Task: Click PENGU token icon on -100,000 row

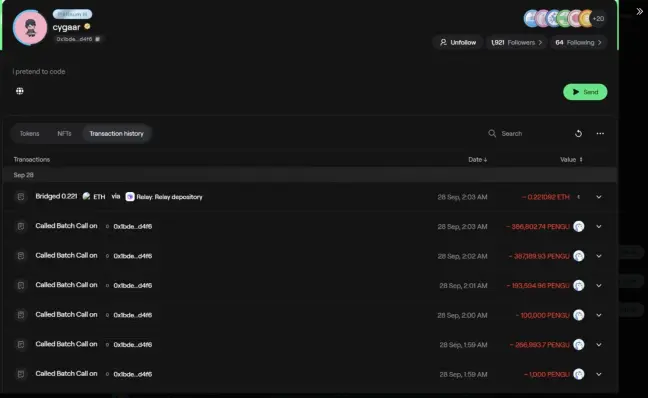Action: click(579, 315)
